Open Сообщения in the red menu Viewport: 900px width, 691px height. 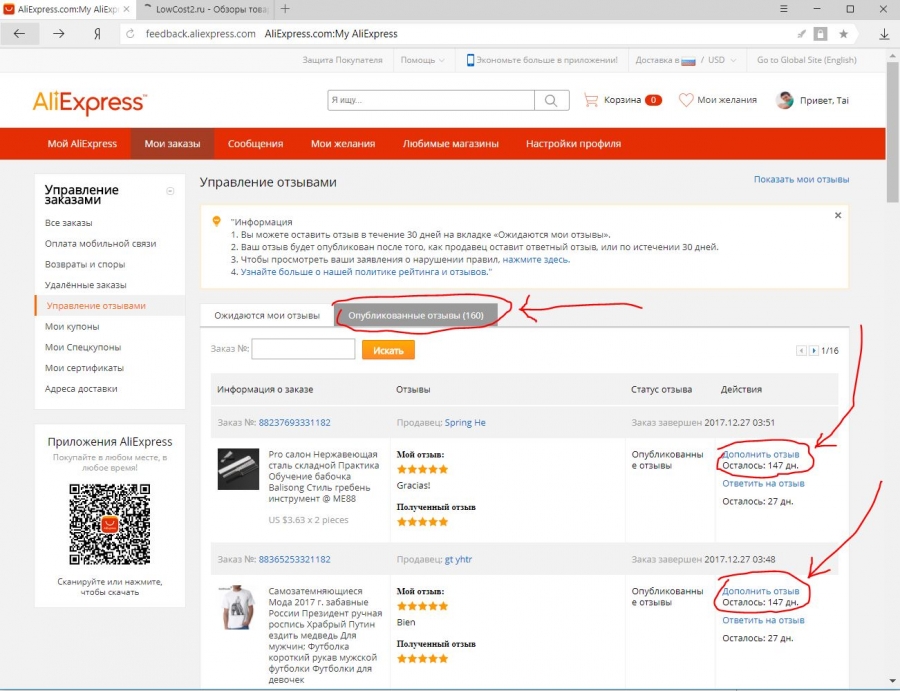tap(255, 144)
